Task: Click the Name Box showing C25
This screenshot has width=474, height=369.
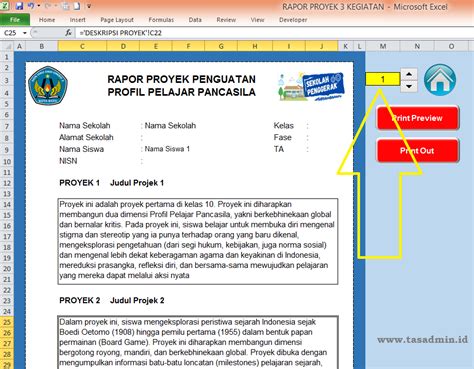Action: tap(11, 33)
